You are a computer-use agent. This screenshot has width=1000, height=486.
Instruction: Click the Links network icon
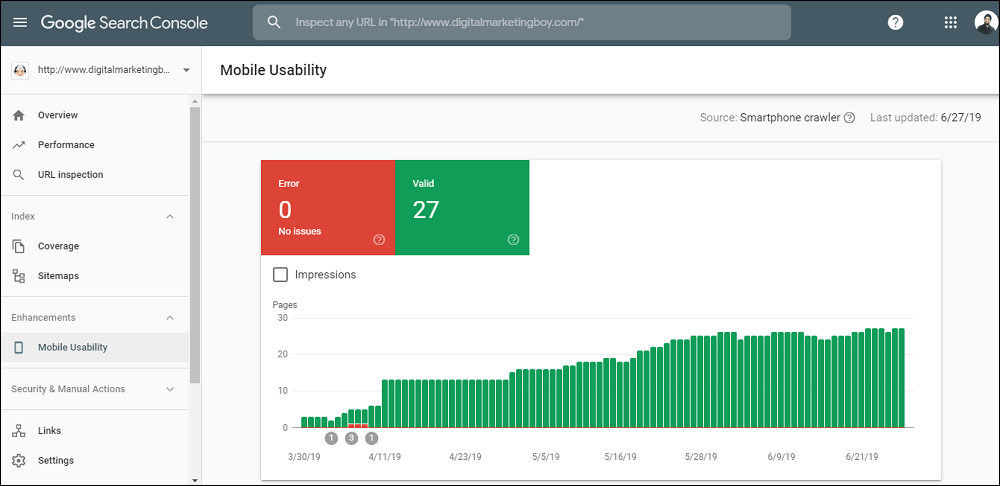[18, 431]
